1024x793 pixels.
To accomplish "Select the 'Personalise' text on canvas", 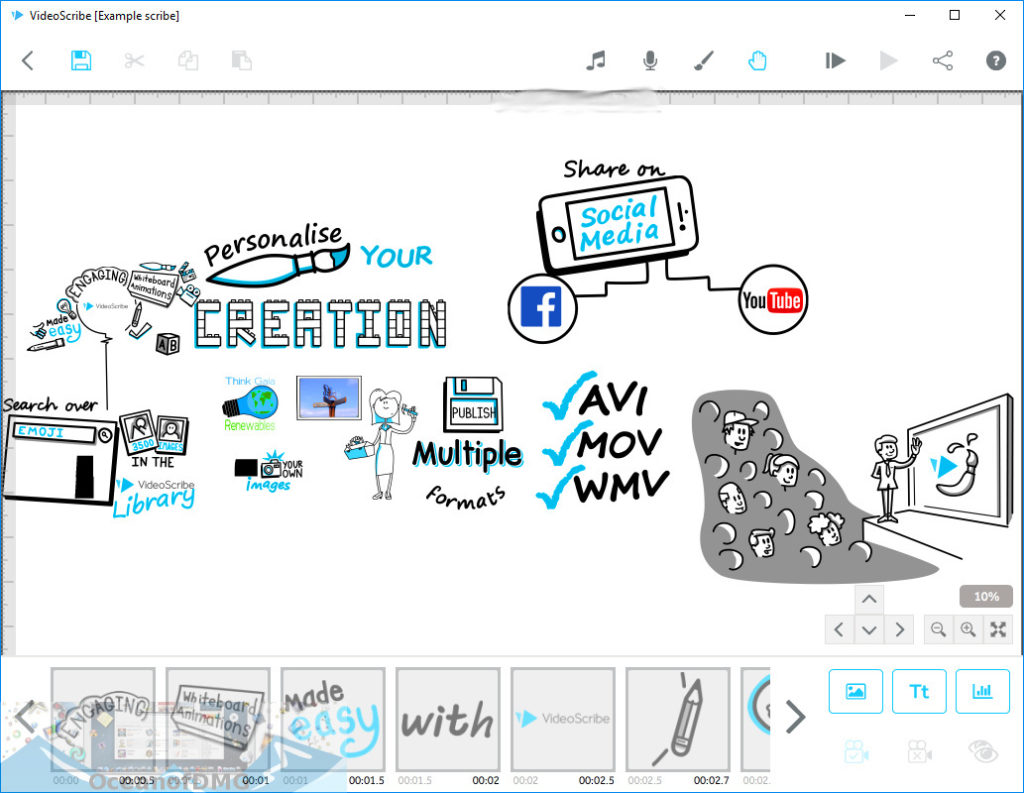I will click(x=274, y=242).
